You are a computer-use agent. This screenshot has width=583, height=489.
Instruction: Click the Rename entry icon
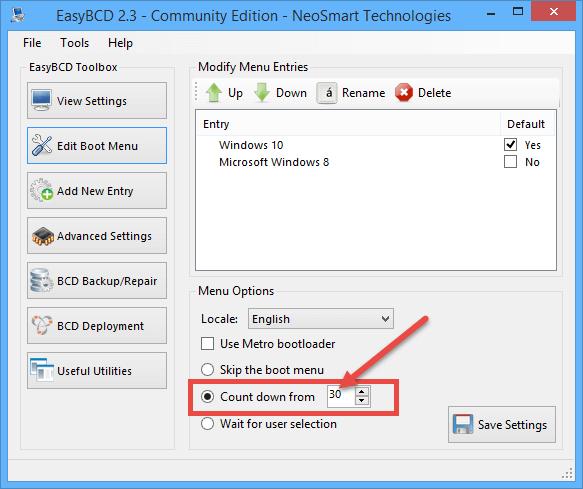pyautogui.click(x=327, y=93)
